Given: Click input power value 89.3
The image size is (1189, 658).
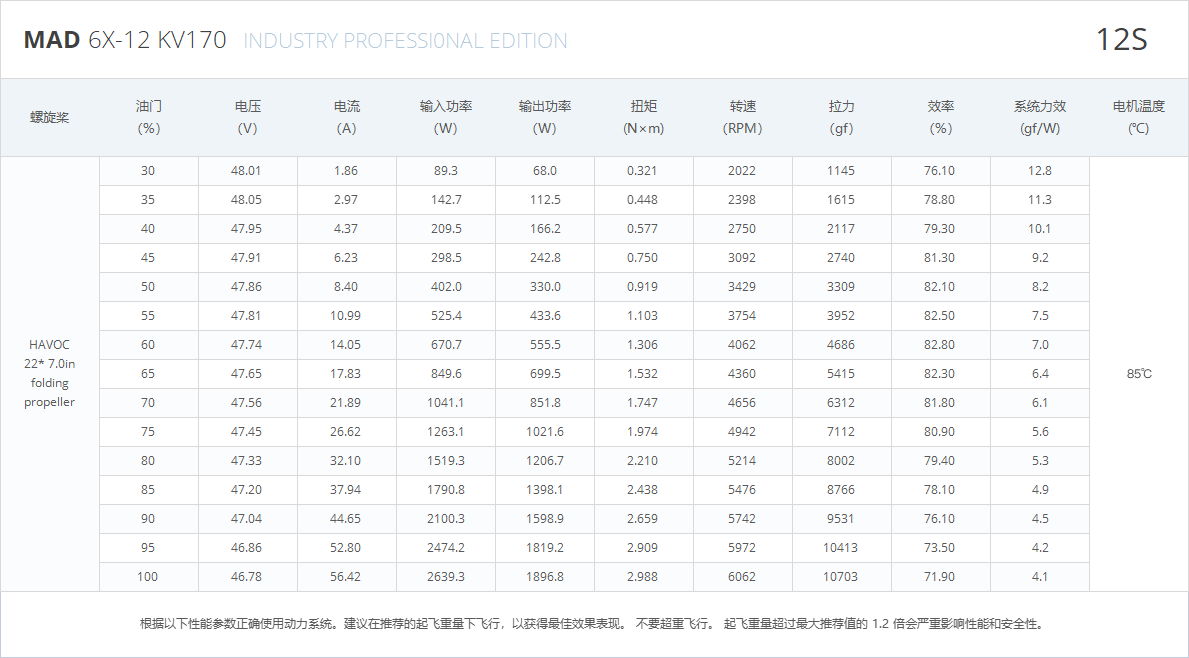Looking at the screenshot, I should click(x=446, y=171).
